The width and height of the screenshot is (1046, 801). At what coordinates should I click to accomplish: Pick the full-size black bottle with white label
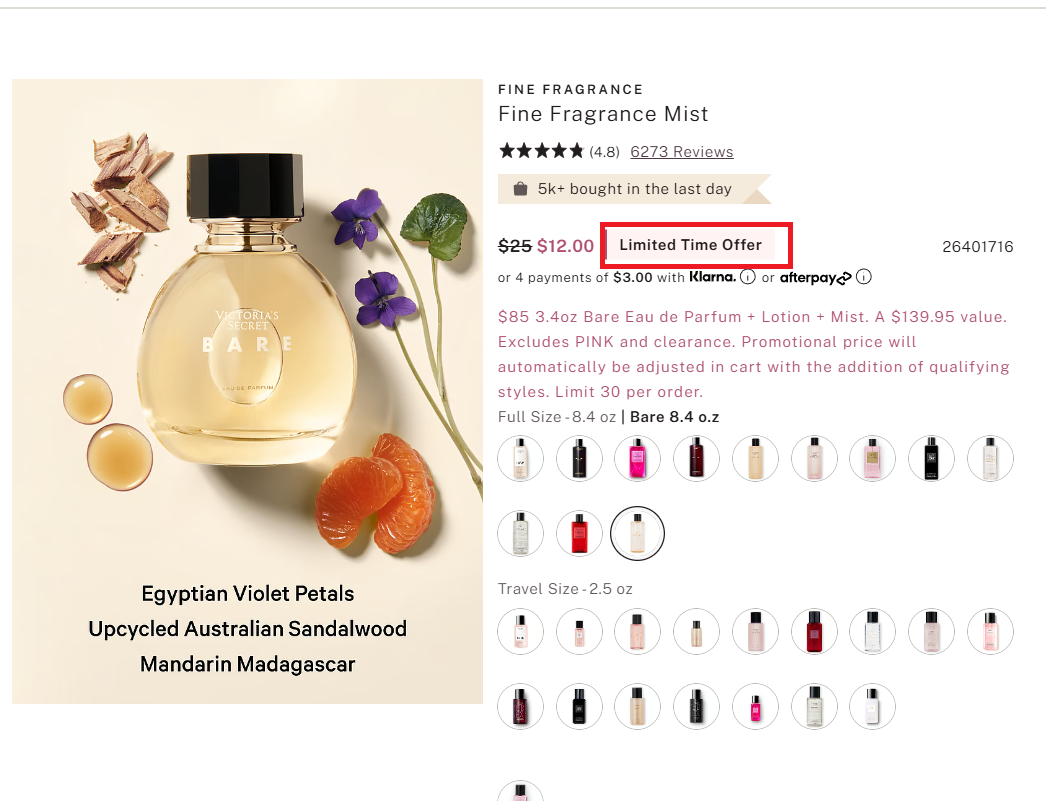coord(931,459)
